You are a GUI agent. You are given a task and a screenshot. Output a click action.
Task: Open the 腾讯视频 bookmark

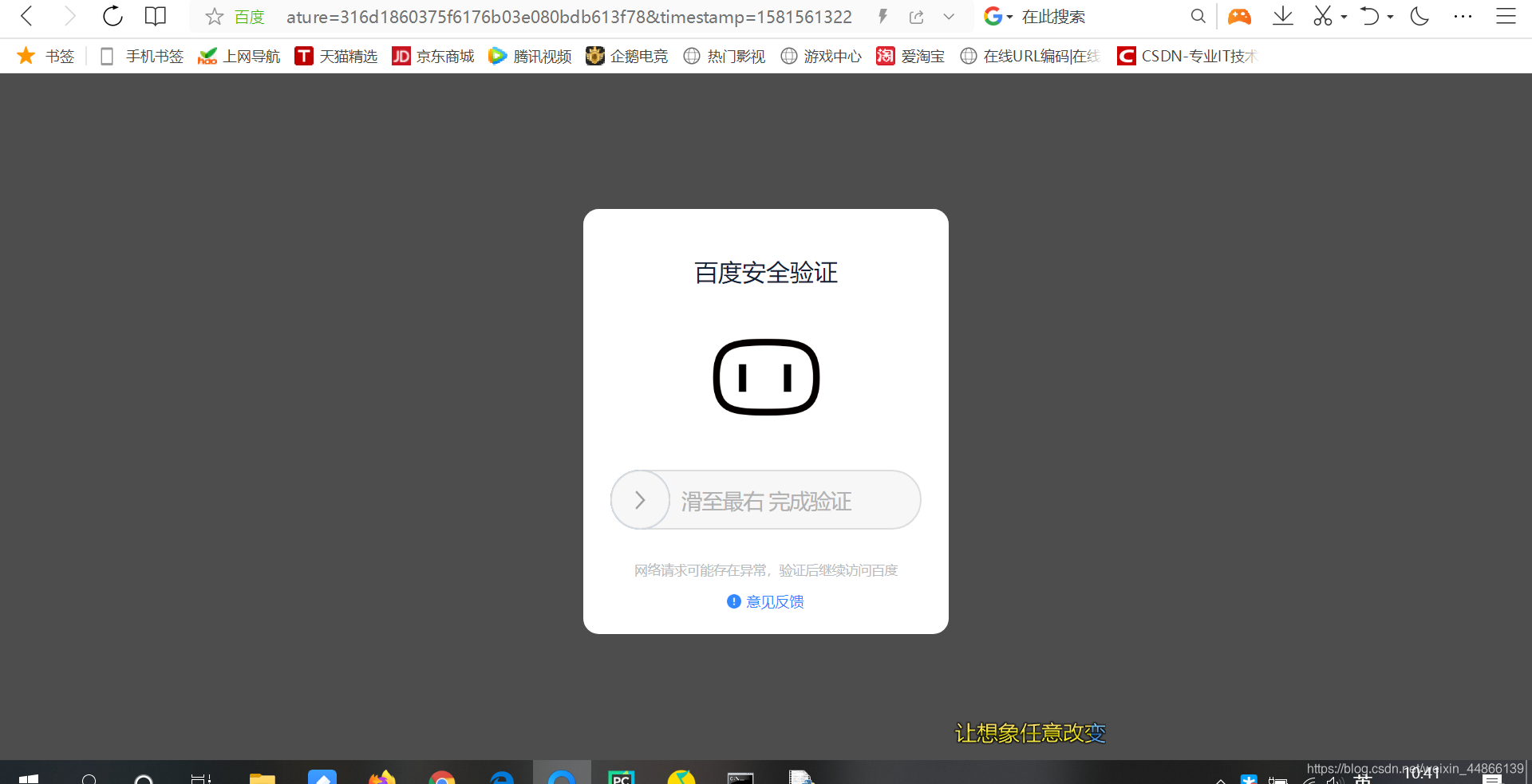tap(531, 56)
